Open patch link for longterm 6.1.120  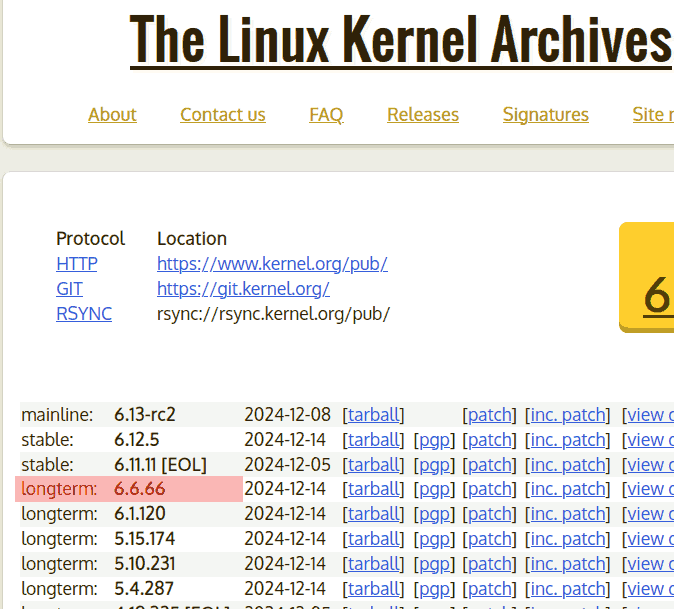490,514
